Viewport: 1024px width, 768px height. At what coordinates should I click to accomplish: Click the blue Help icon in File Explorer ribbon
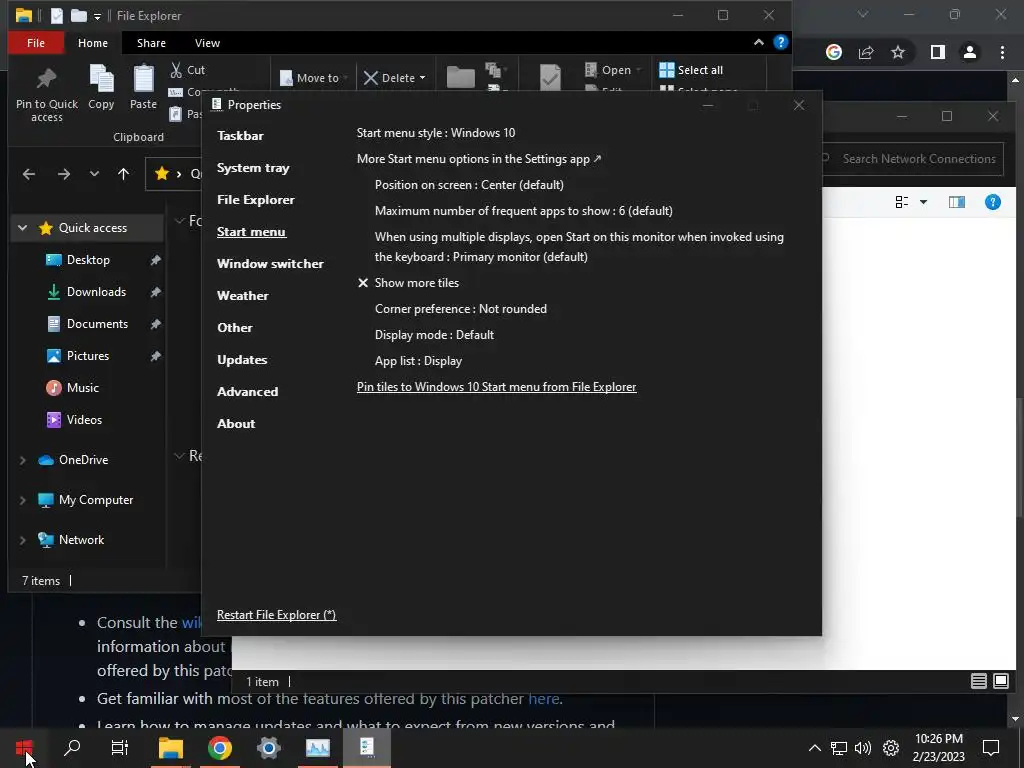tap(780, 42)
